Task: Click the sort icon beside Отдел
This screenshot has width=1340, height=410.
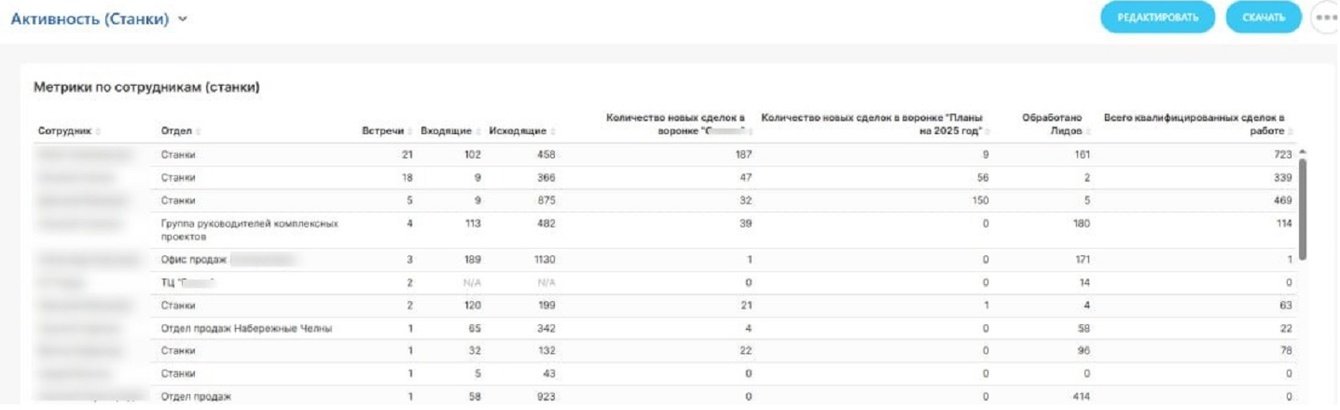Action: click(x=197, y=132)
